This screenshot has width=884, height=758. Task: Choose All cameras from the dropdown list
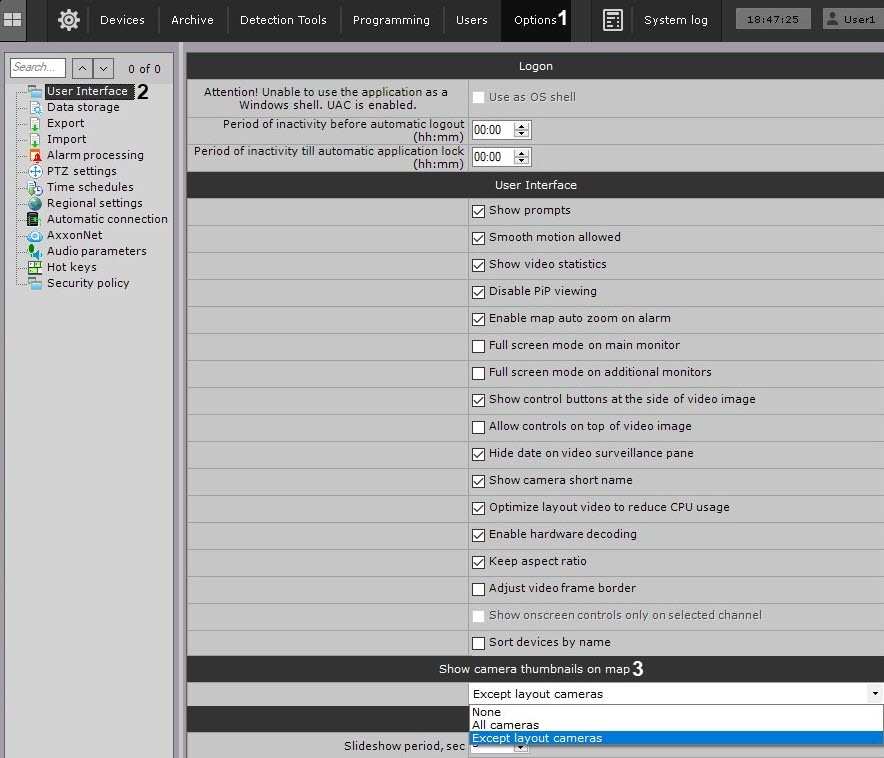tap(505, 725)
